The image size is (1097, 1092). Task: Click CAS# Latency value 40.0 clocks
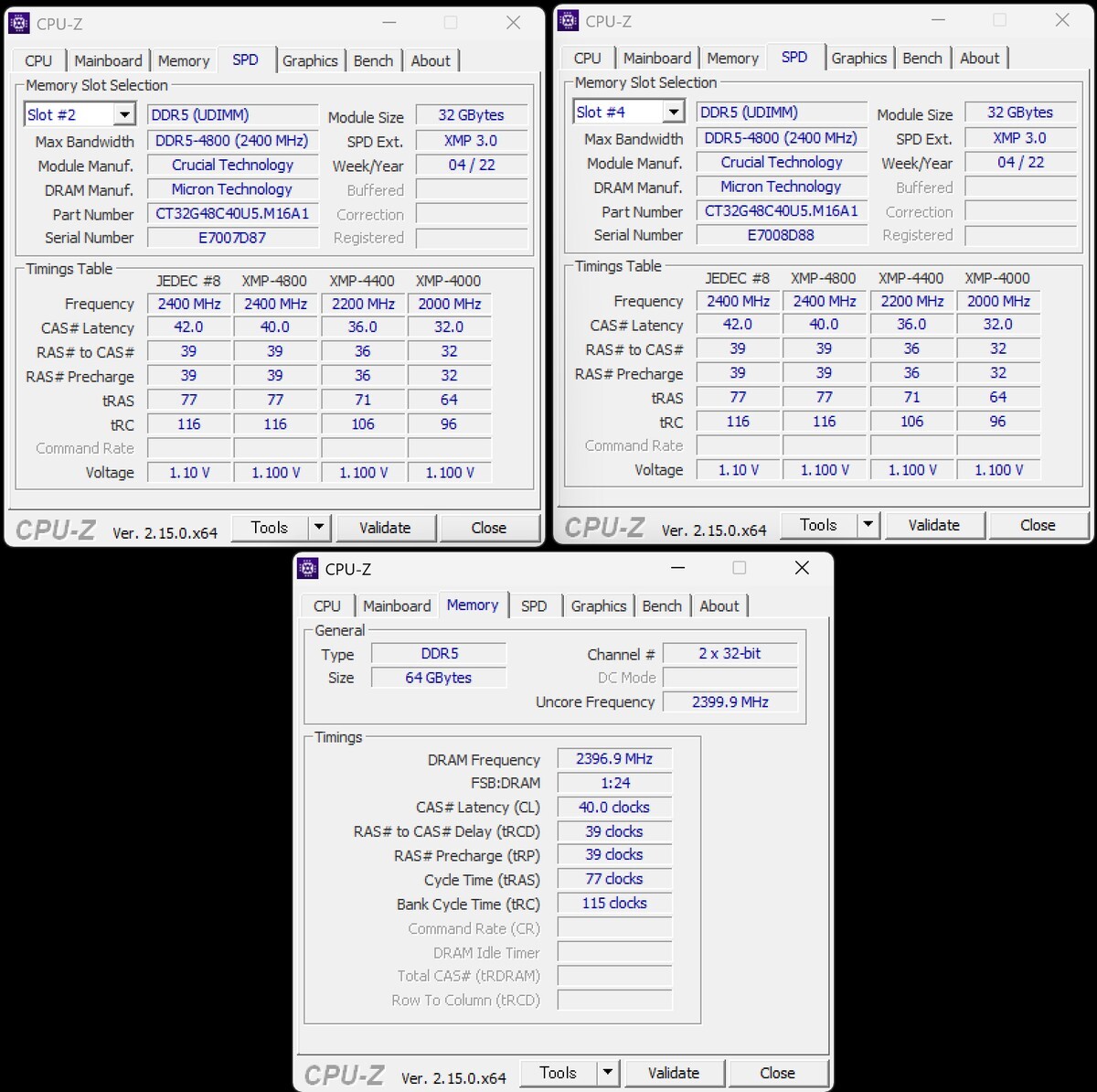coord(614,808)
